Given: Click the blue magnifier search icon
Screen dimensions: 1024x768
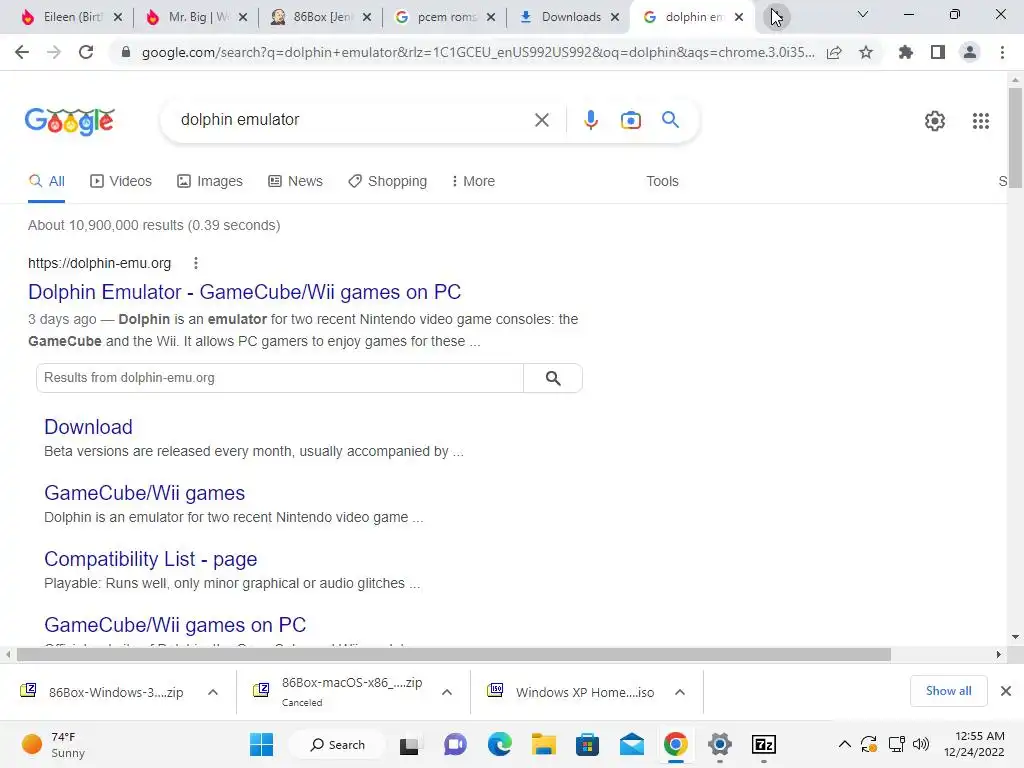Looking at the screenshot, I should point(670,120).
